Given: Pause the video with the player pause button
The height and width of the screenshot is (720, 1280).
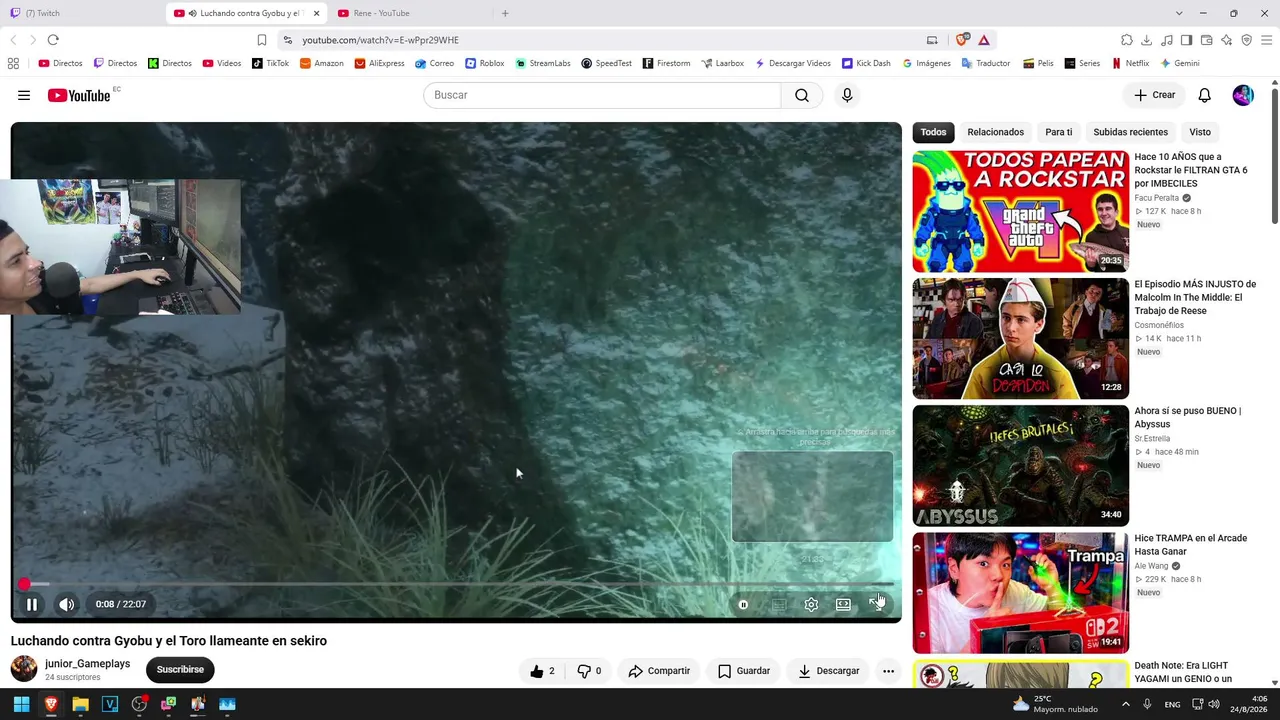Looking at the screenshot, I should pos(32,604).
